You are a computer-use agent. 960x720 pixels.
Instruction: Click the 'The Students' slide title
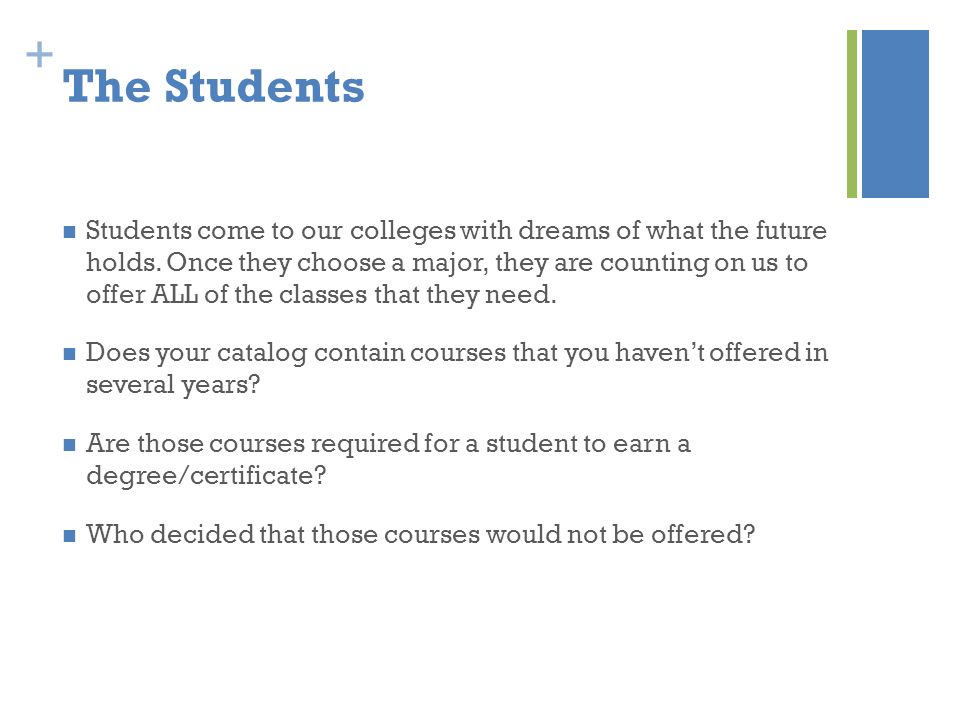point(213,86)
